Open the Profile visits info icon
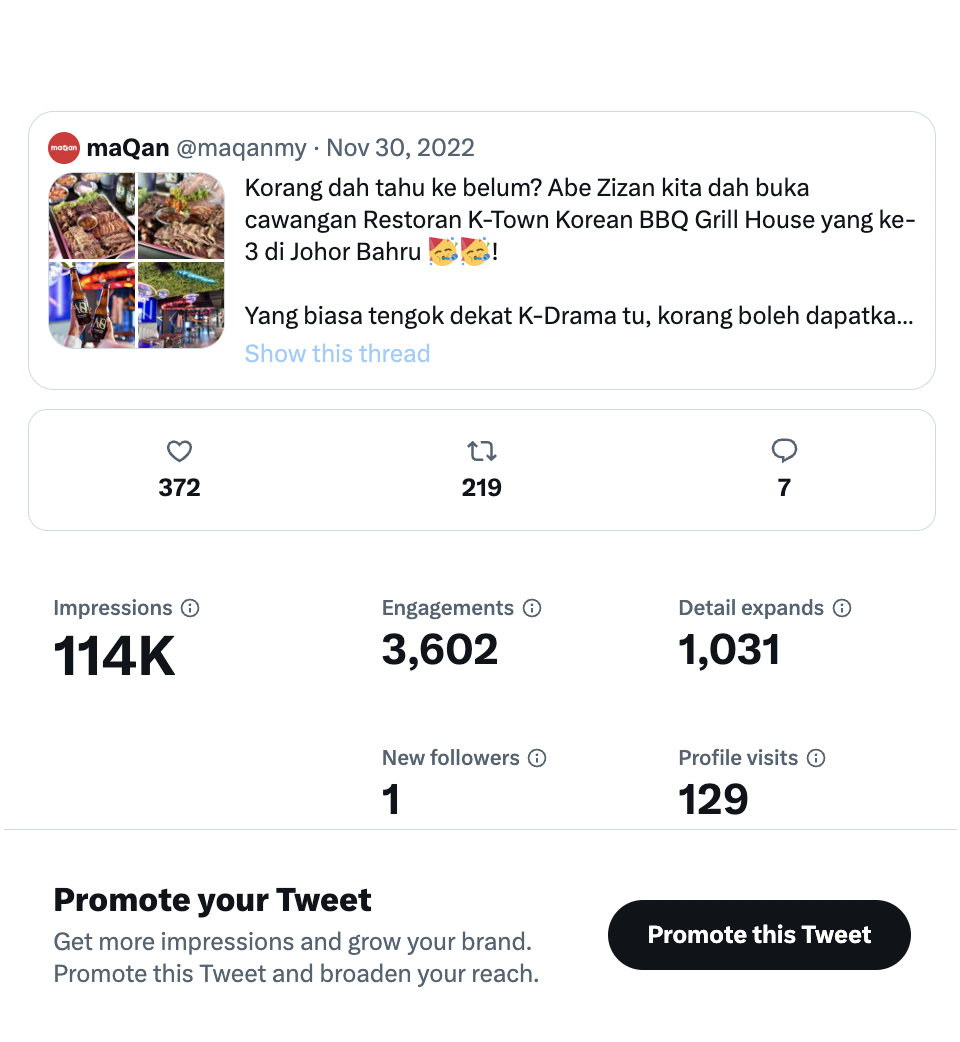Image resolution: width=960 pixels, height=1042 pixels. (x=816, y=758)
